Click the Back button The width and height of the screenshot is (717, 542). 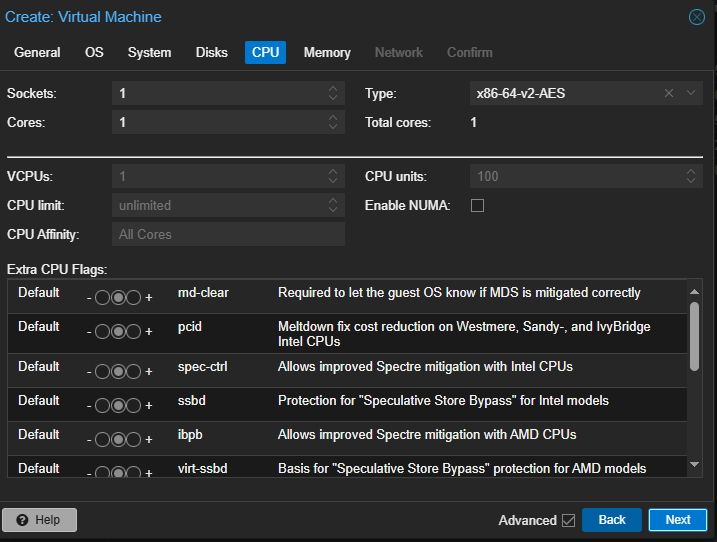point(611,520)
